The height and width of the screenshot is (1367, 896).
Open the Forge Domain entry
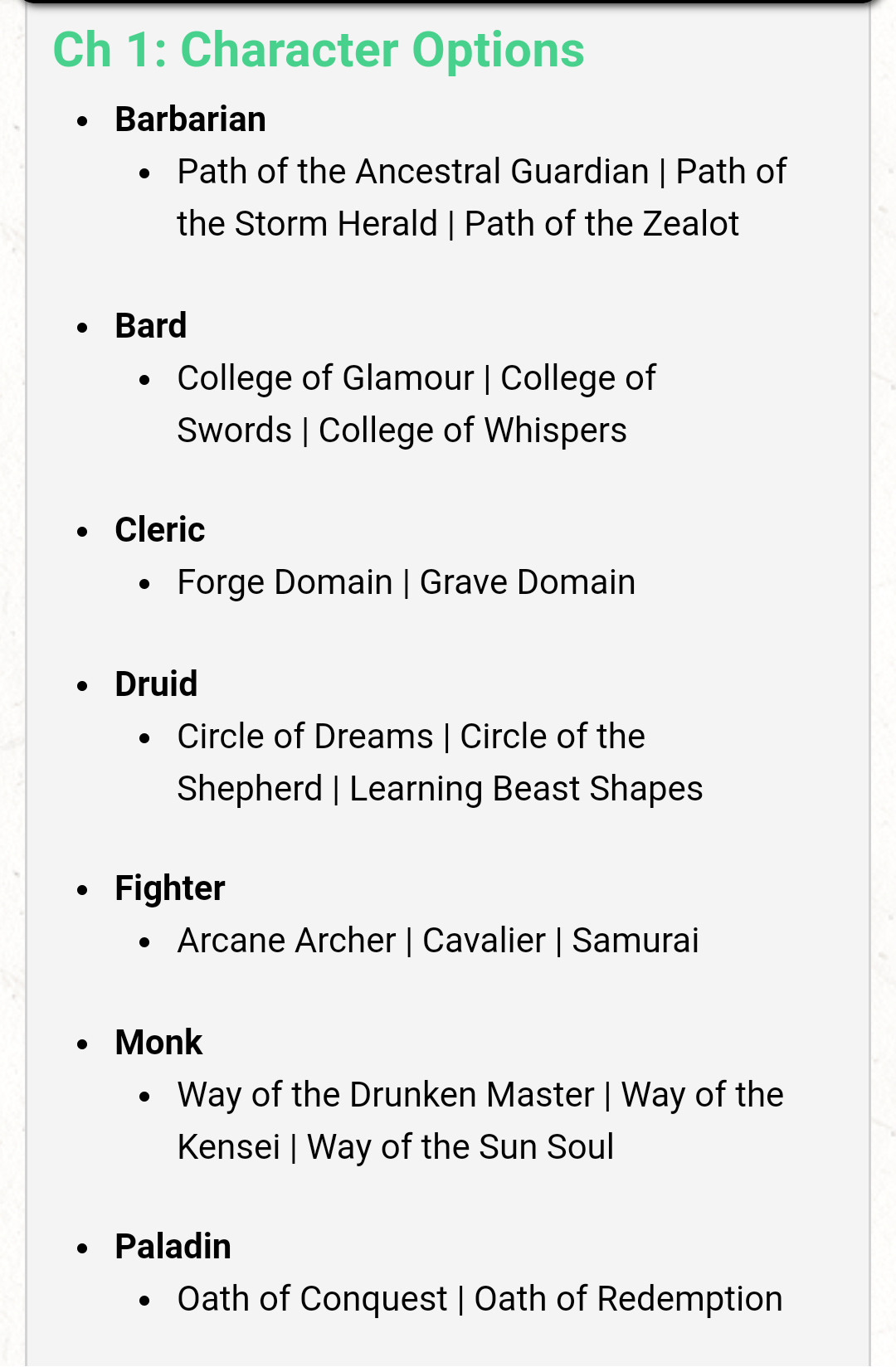coord(285,582)
